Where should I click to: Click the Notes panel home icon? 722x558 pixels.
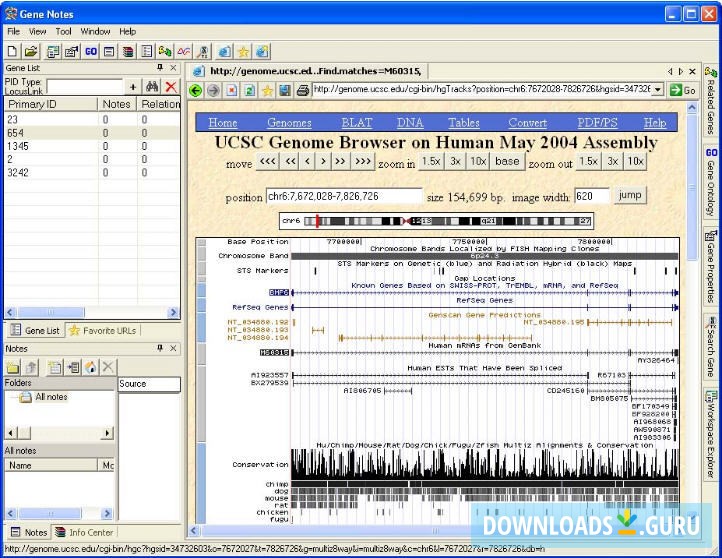tap(91, 367)
